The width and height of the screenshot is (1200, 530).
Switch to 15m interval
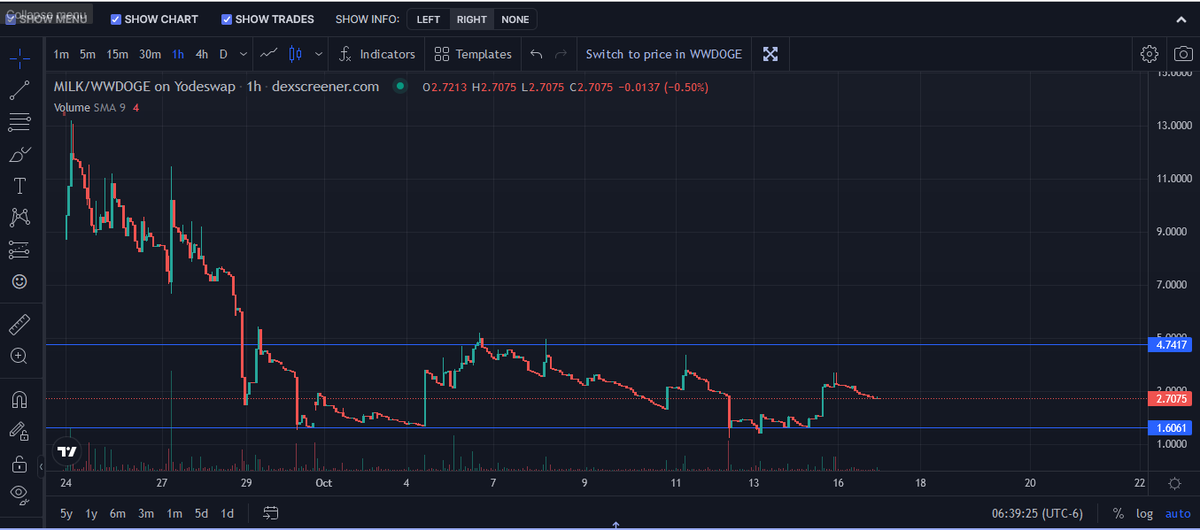118,54
